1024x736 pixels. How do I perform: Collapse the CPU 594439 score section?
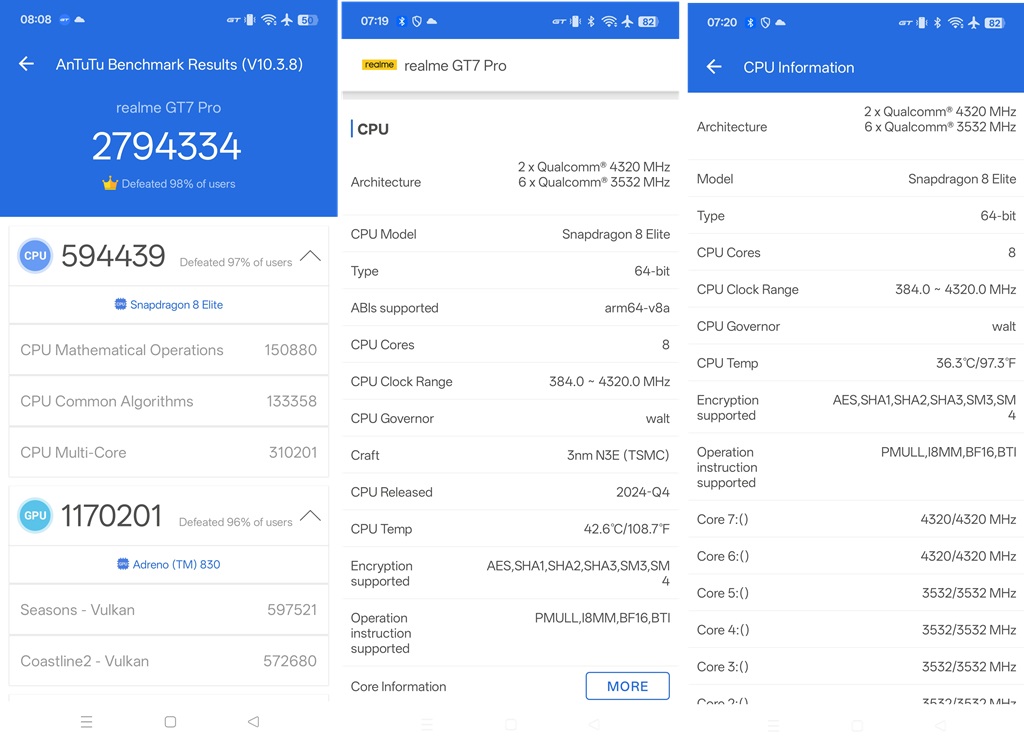coord(310,255)
